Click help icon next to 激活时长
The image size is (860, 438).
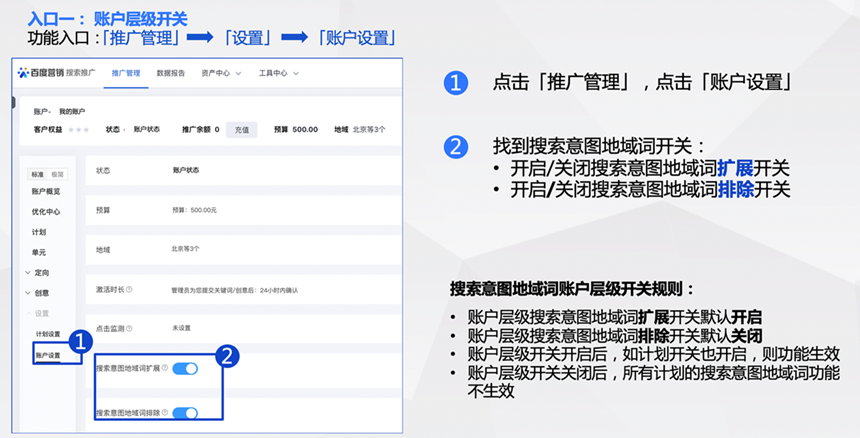(130, 290)
